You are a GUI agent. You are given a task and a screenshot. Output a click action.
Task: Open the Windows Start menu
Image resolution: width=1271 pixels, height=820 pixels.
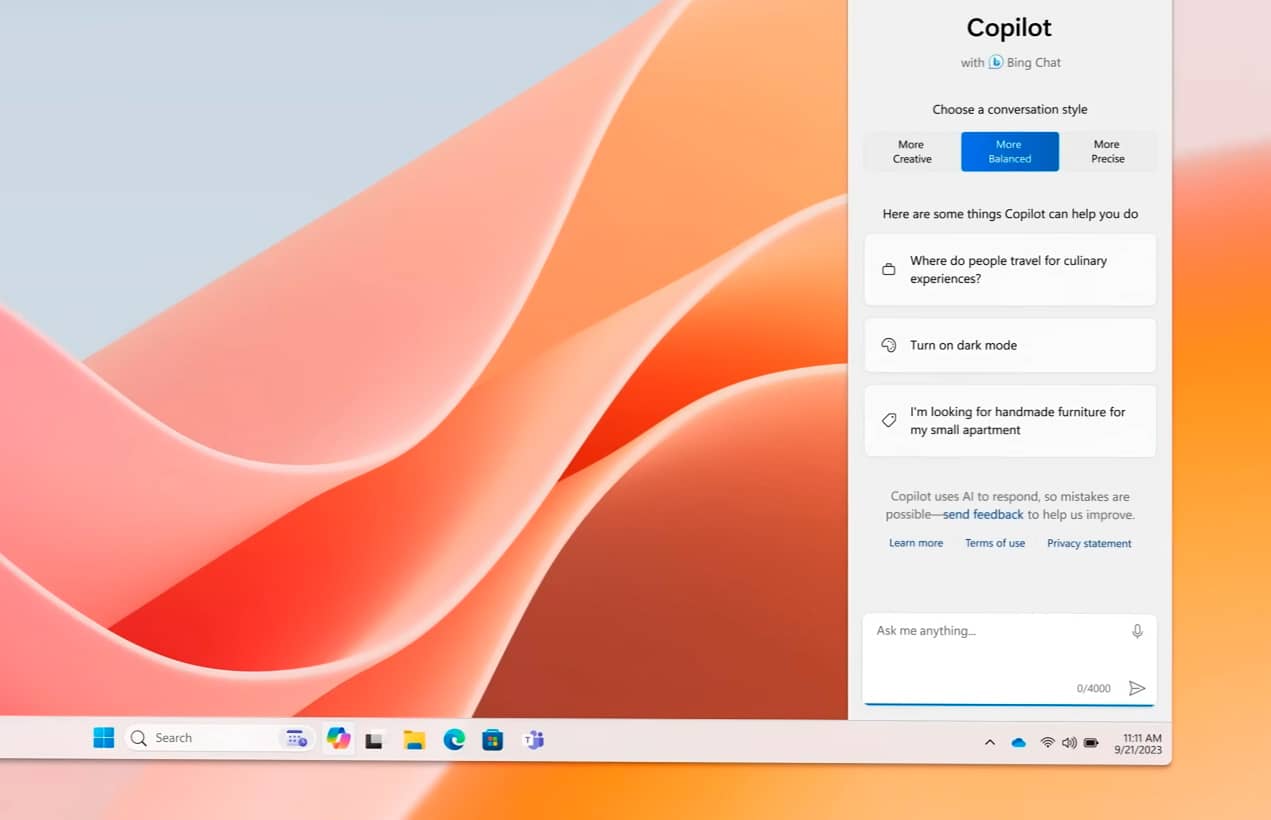coord(104,738)
